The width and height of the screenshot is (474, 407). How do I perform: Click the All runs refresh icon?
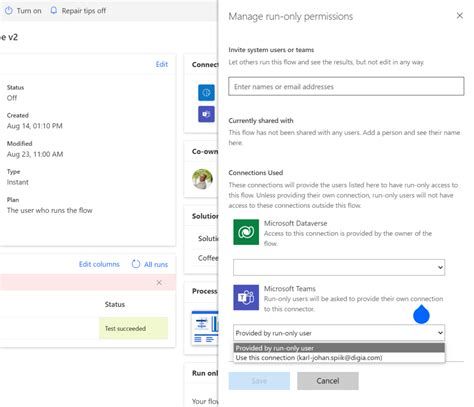click(x=136, y=264)
